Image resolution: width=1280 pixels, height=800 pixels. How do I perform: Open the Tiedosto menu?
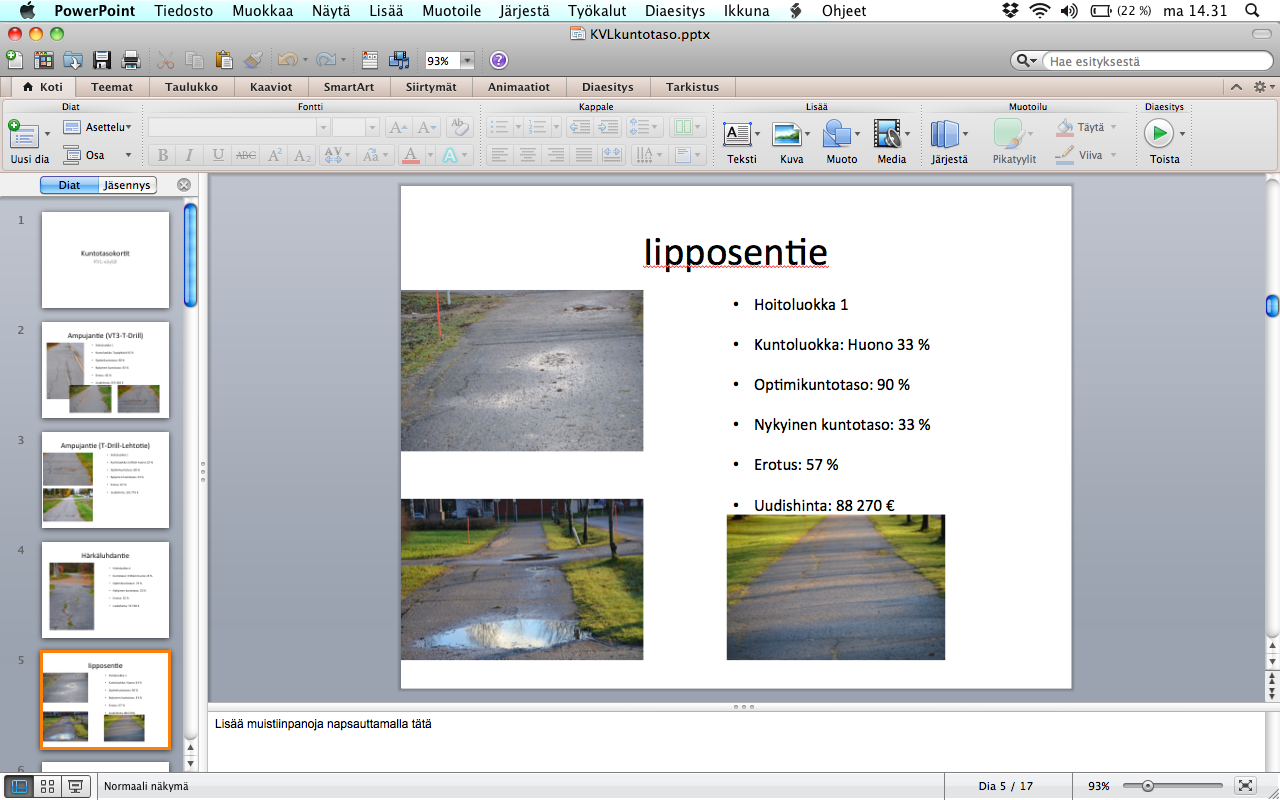click(x=183, y=11)
